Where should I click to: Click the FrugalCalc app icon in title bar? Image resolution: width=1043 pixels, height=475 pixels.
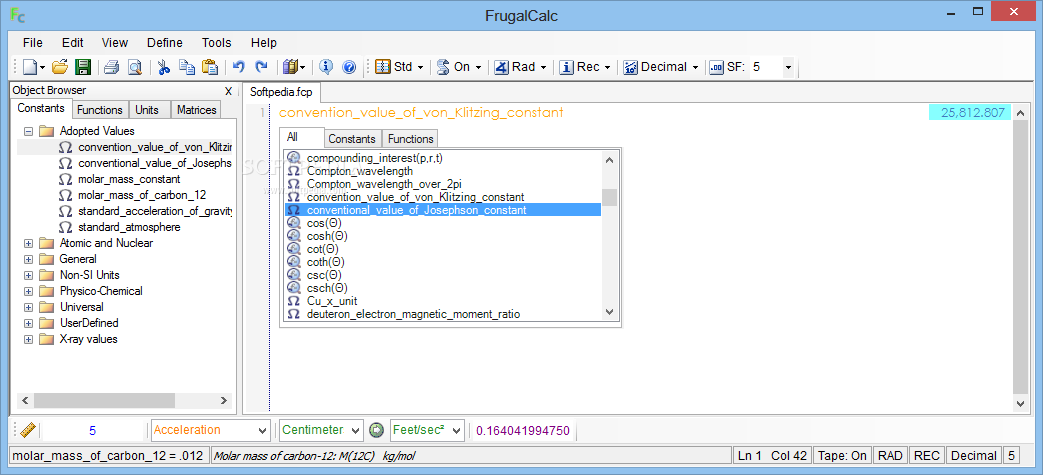[x=18, y=16]
